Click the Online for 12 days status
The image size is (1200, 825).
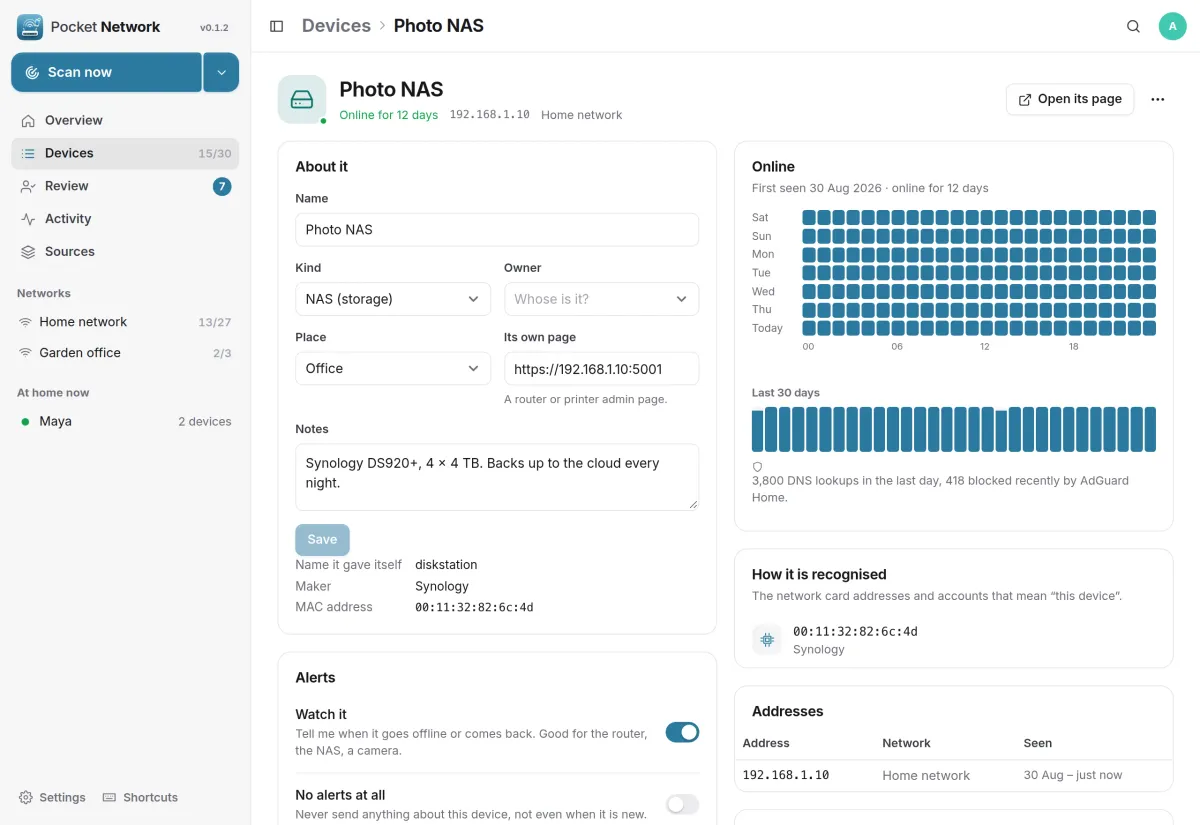(x=388, y=115)
